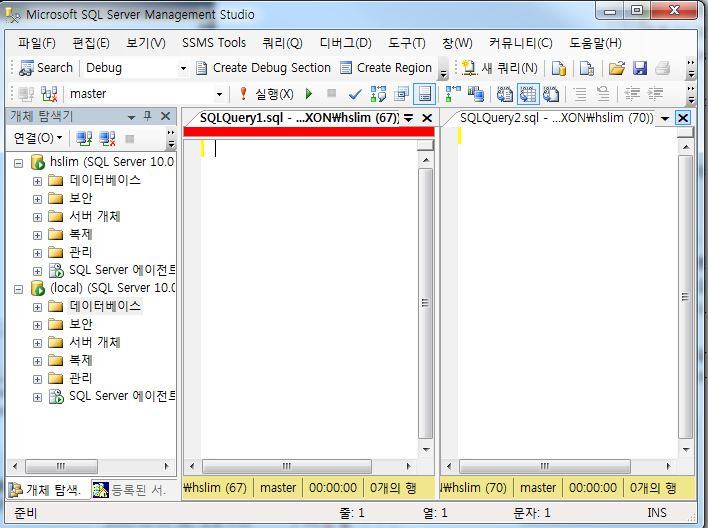Click Uncomment selected lines icon
Viewport: 708px width, 528px height.
point(603,94)
